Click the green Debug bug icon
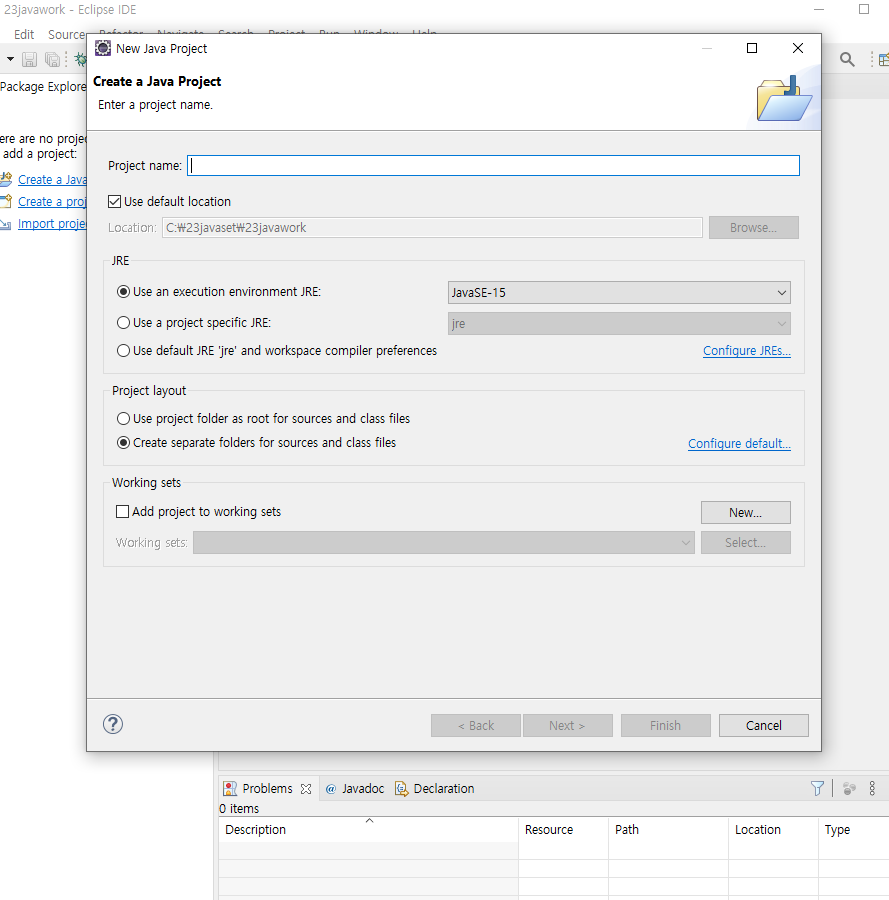The height and width of the screenshot is (900, 889). [x=81, y=59]
